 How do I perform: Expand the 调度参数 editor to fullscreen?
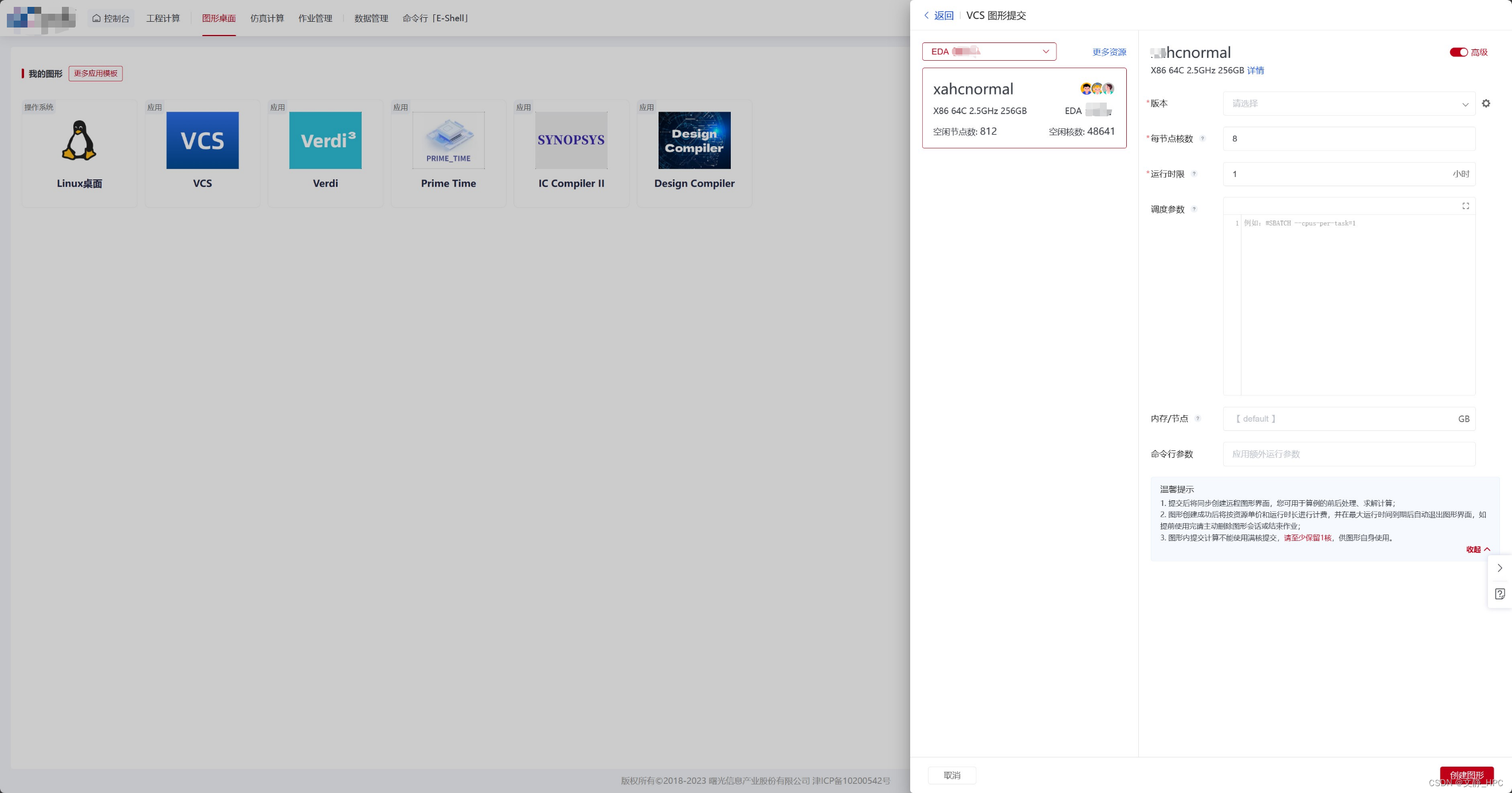tap(1466, 206)
